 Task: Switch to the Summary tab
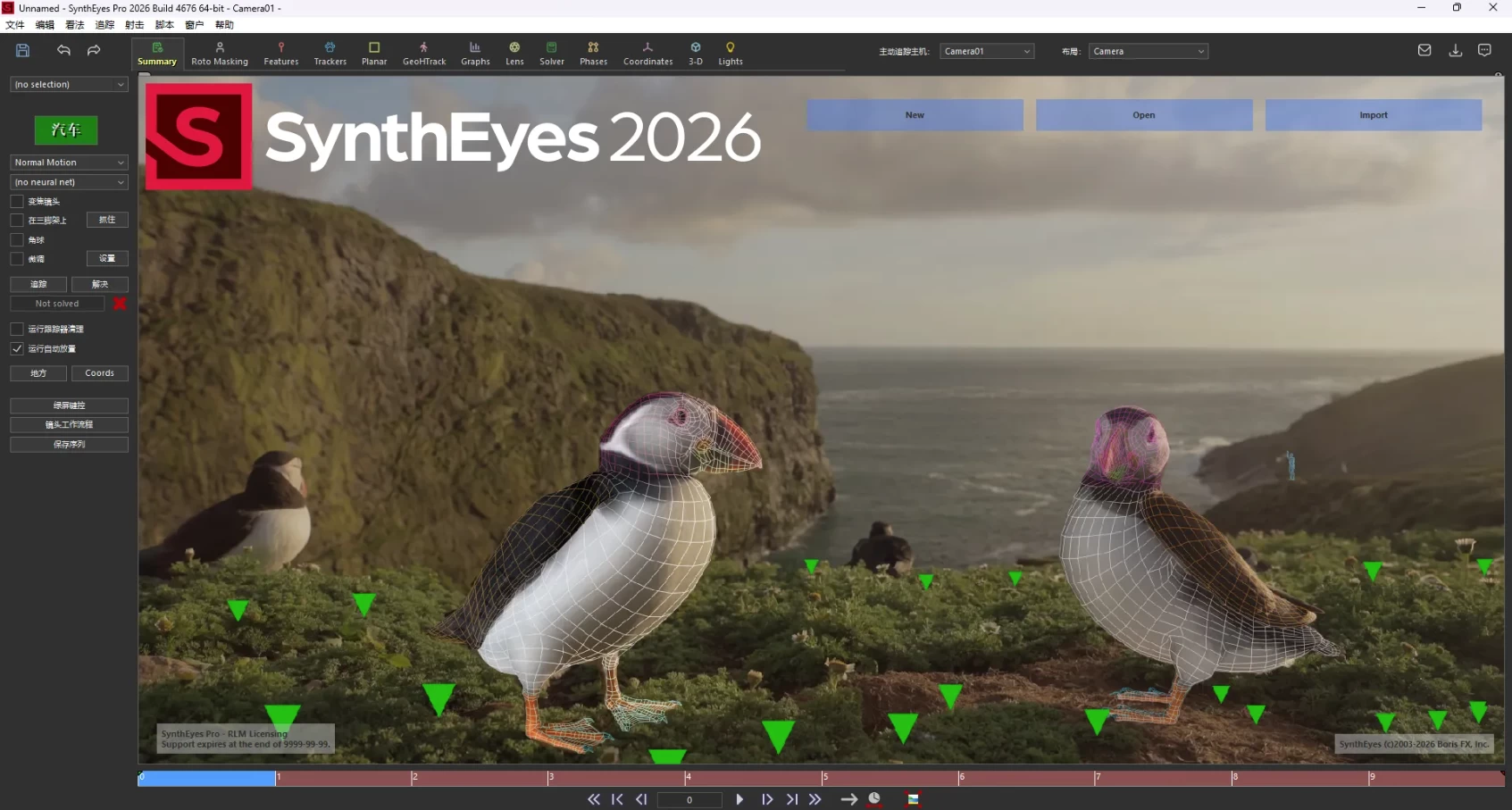click(x=157, y=54)
